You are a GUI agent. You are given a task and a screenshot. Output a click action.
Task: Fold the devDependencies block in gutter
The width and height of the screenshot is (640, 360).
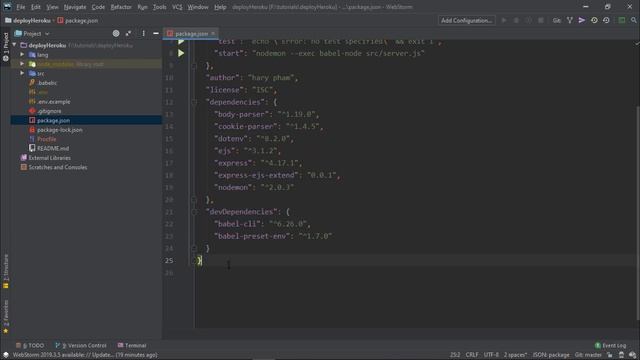click(194, 212)
